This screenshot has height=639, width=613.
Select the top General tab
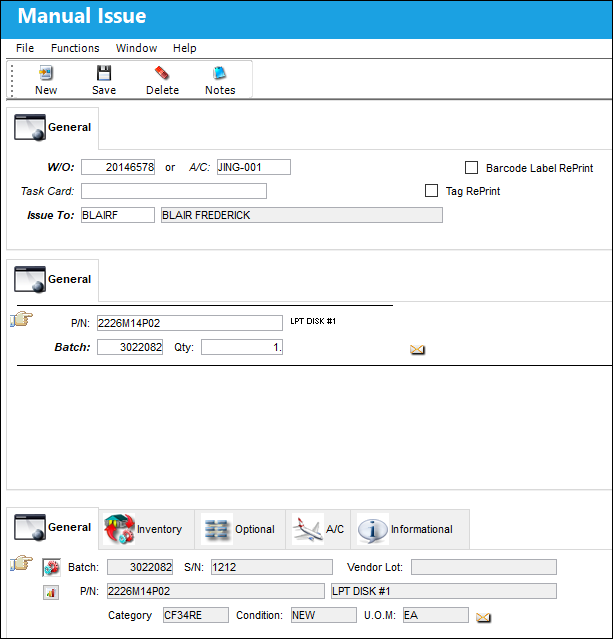point(53,128)
